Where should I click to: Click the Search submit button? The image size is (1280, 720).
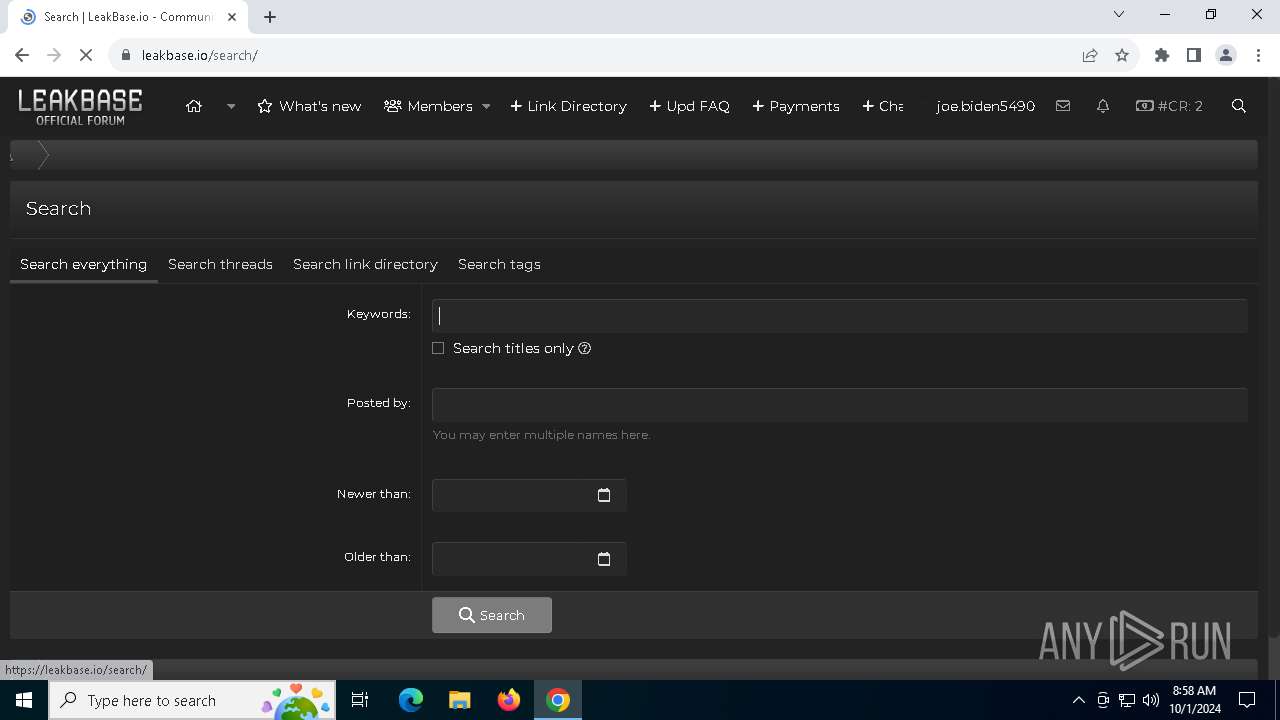(492, 615)
